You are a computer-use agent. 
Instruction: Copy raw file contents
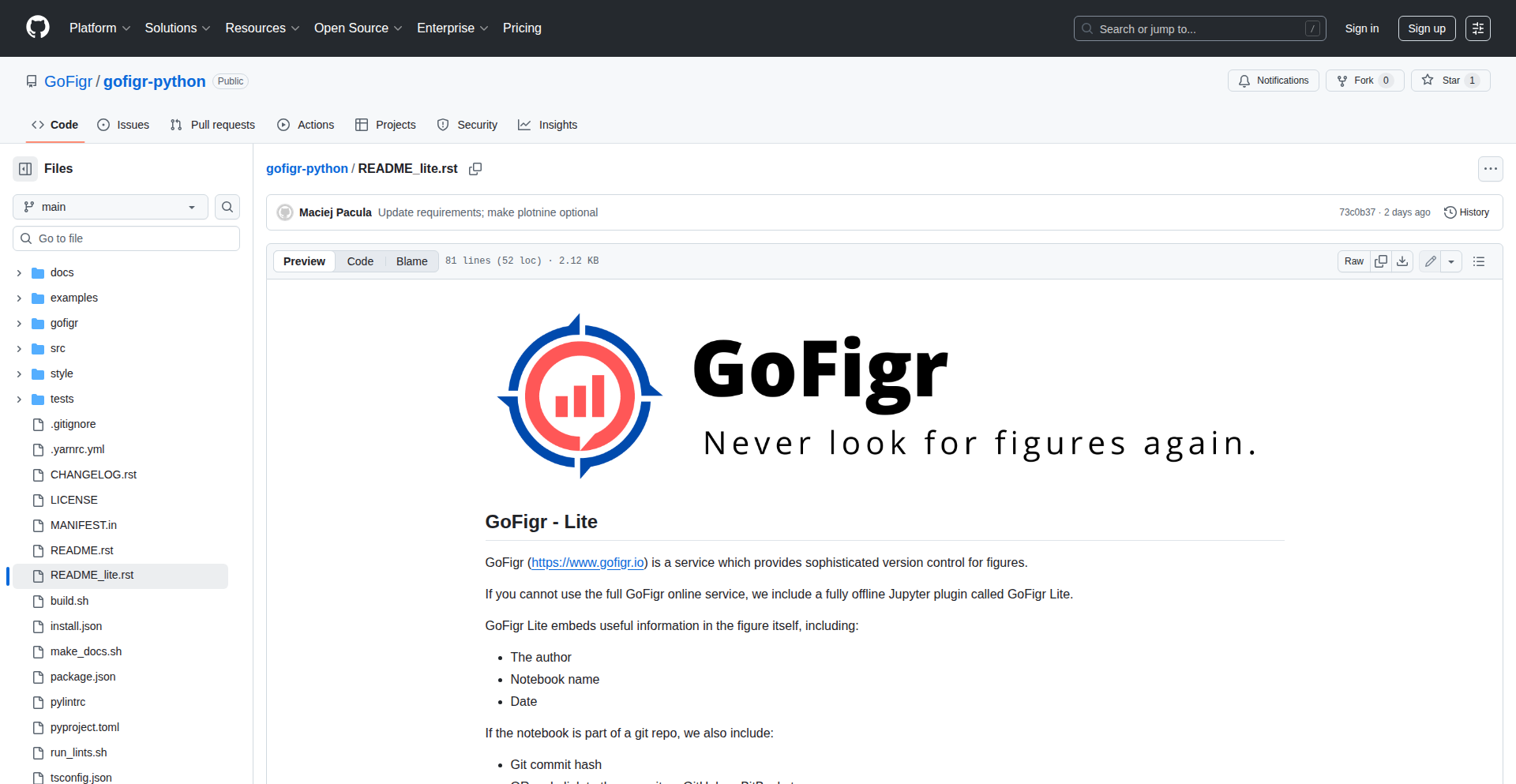click(x=1381, y=261)
